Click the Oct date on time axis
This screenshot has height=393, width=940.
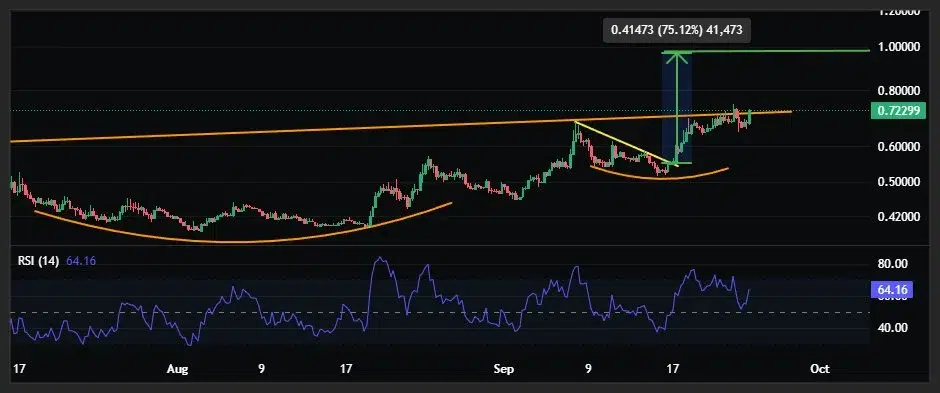pyautogui.click(x=820, y=370)
